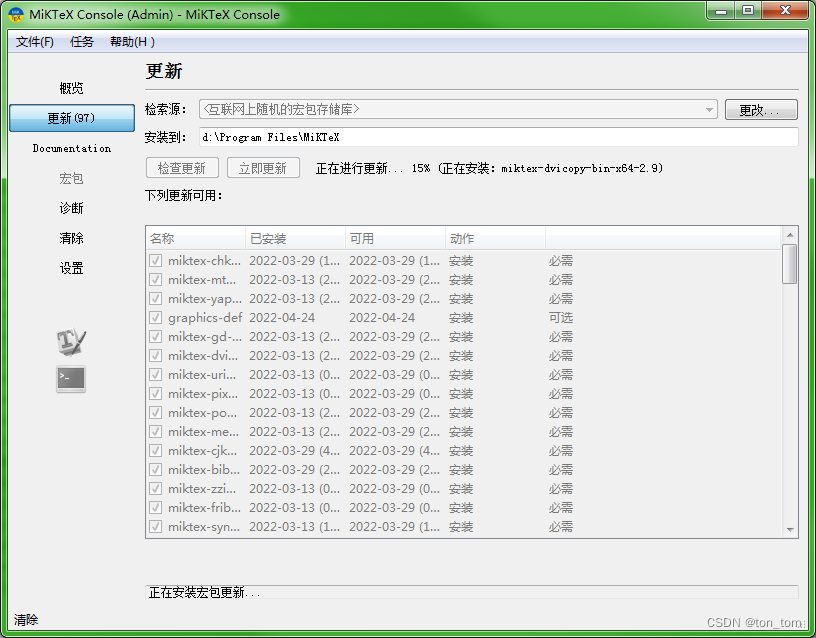Screen dimensions: 816x638
Task: Select the 更新 (97) sidebar tab
Action: pos(72,118)
